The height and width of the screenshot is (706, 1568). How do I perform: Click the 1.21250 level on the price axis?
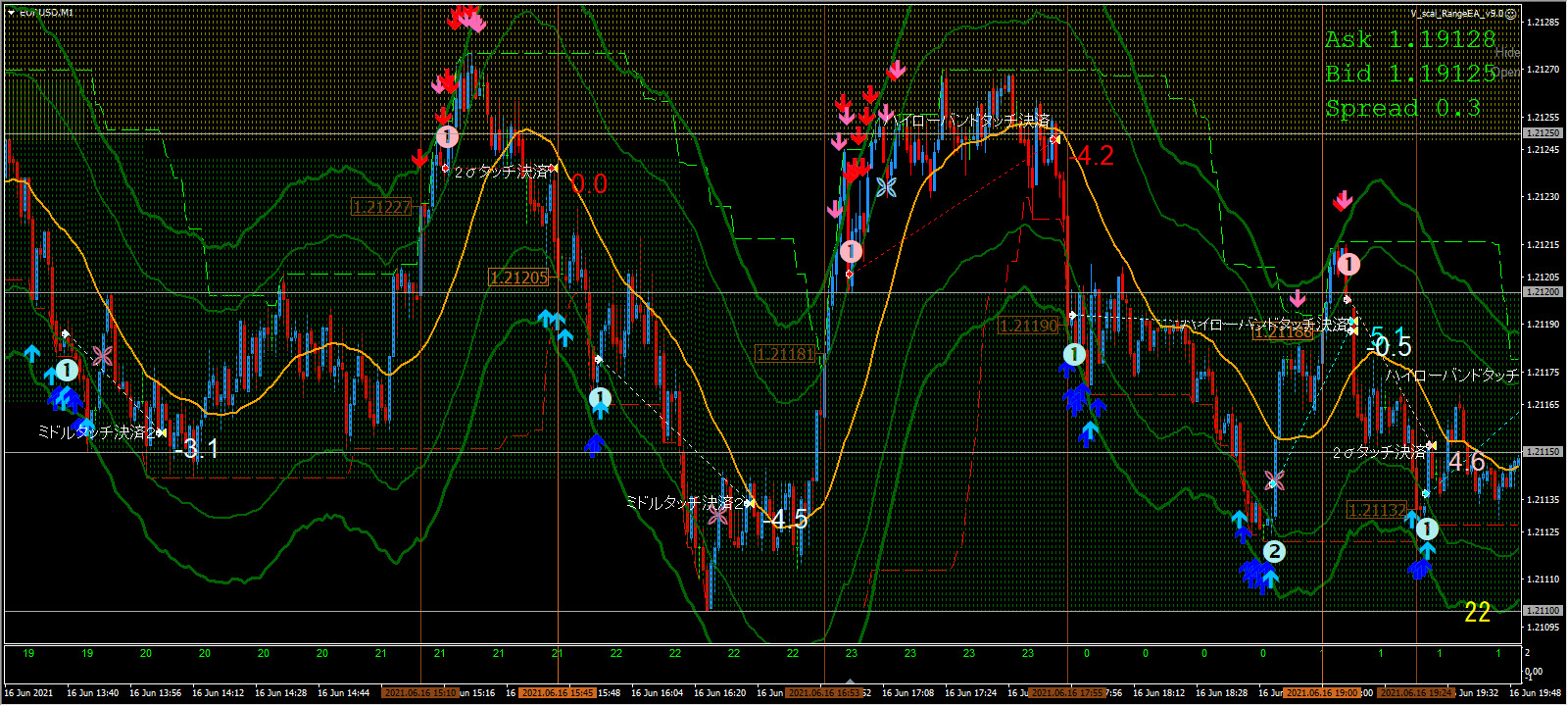pyautogui.click(x=1543, y=132)
